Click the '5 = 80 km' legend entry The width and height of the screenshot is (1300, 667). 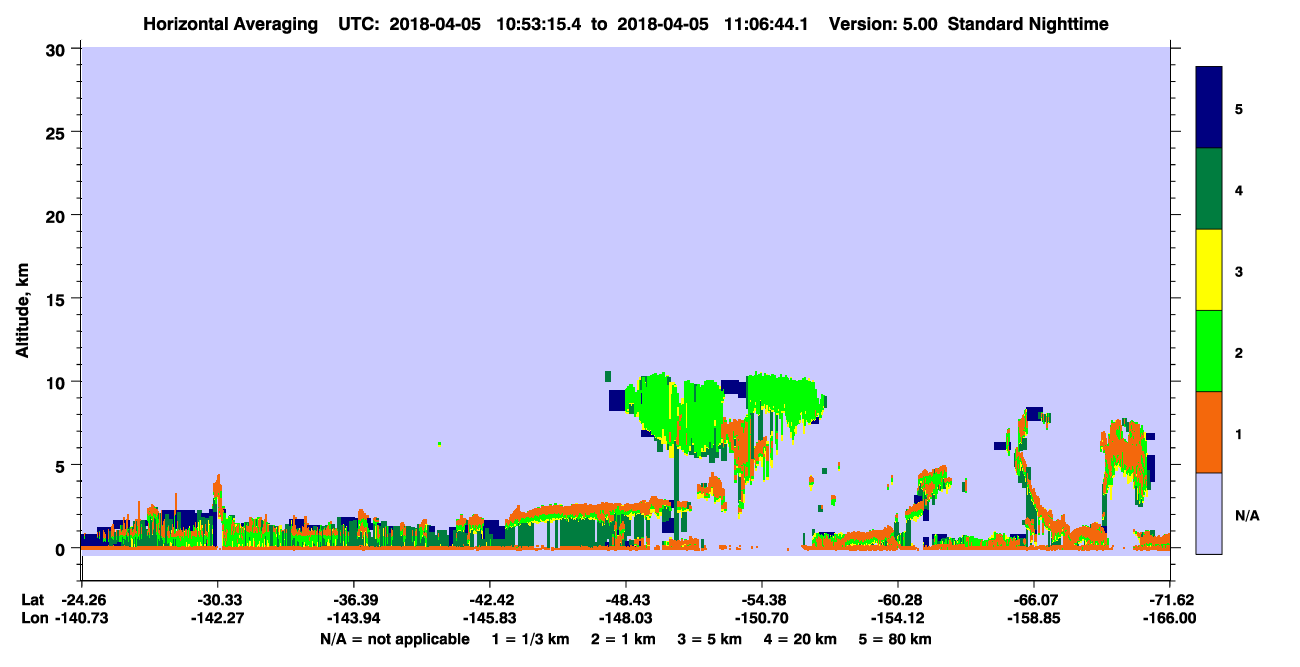pos(896,639)
